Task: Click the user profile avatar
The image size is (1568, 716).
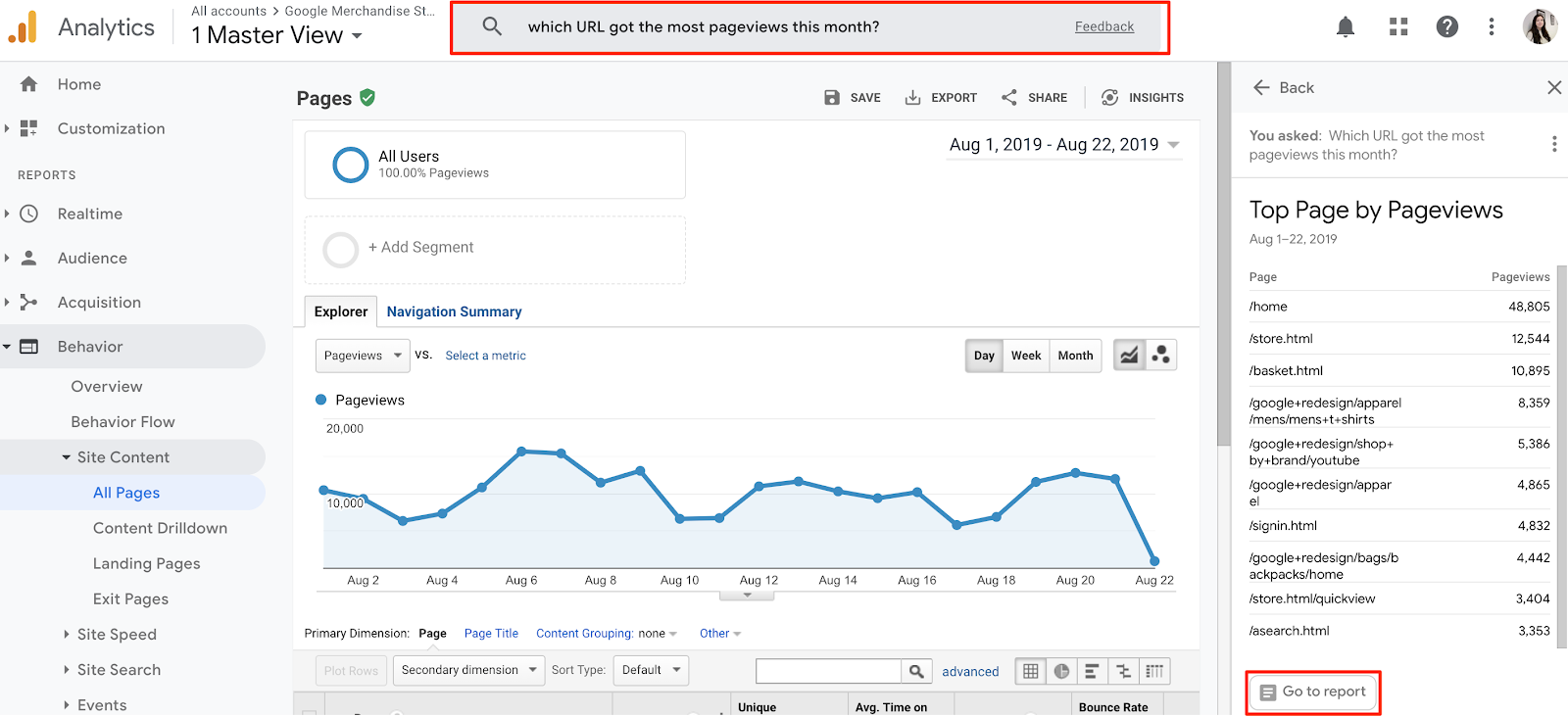Action: [x=1540, y=26]
